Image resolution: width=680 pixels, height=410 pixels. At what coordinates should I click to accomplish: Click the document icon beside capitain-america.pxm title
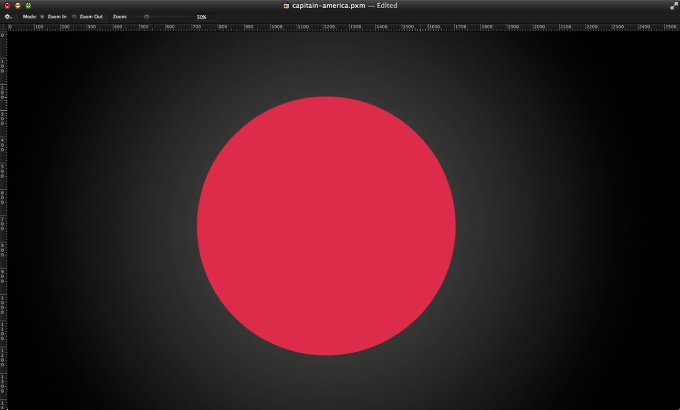287,5
